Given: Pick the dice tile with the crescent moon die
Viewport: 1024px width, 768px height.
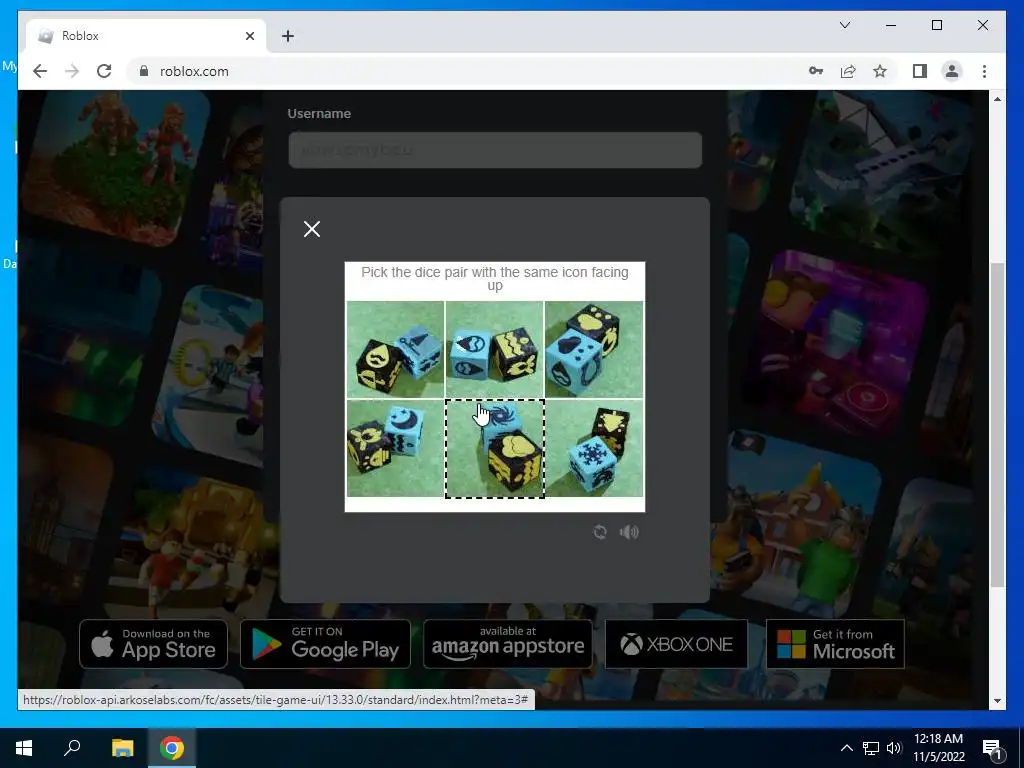Looking at the screenshot, I should tap(395, 449).
